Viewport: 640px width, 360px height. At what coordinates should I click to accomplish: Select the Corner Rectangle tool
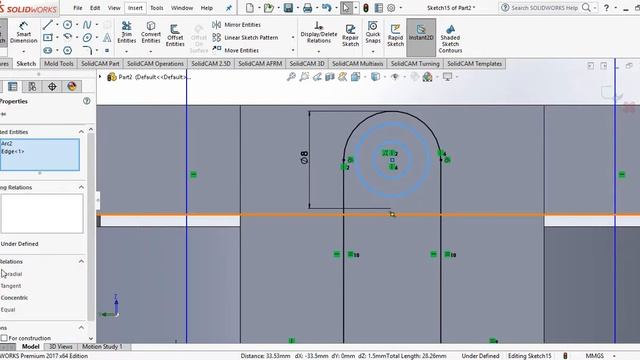(48, 38)
